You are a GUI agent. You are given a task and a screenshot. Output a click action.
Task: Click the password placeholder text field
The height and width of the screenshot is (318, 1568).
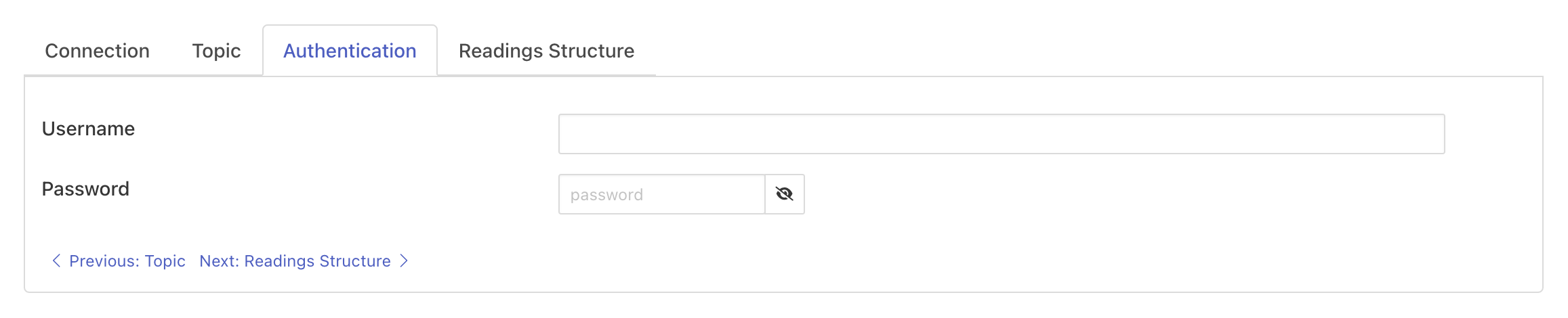(661, 194)
